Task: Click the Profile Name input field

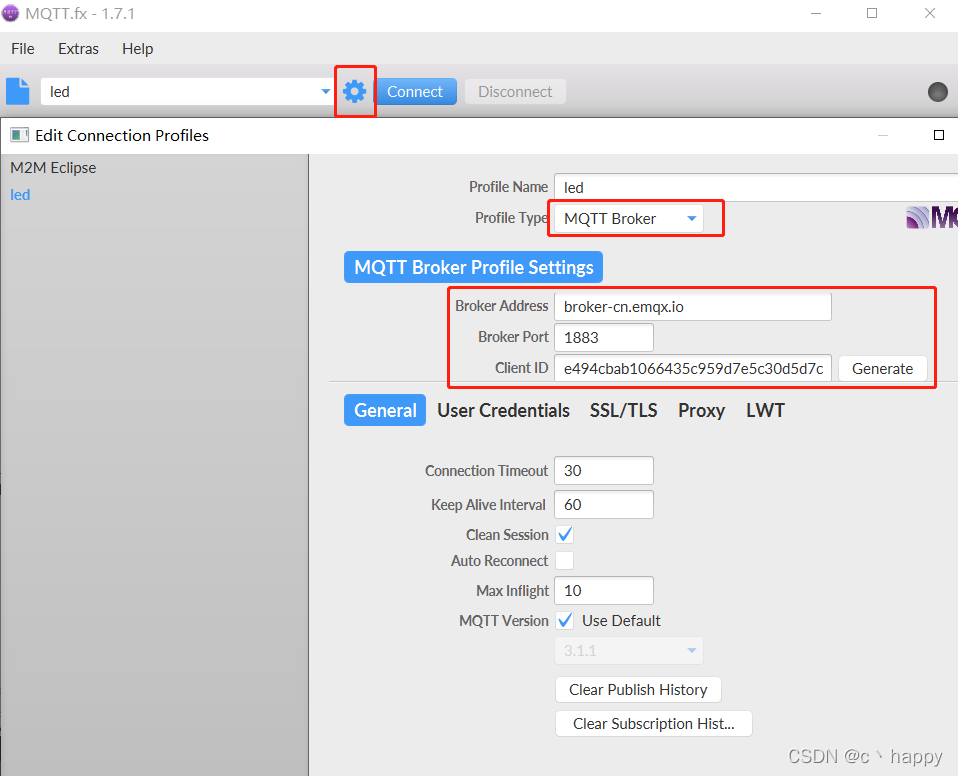Action: coord(756,188)
